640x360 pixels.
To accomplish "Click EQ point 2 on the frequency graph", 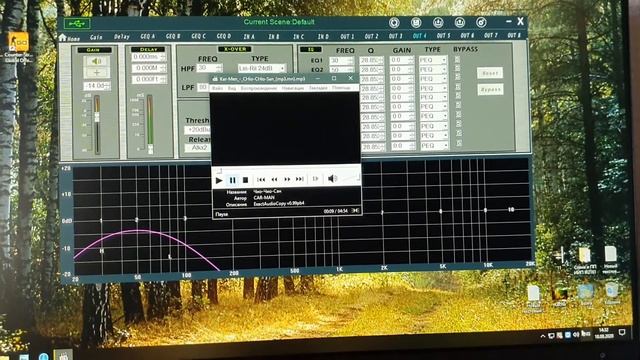I will point(136,220).
